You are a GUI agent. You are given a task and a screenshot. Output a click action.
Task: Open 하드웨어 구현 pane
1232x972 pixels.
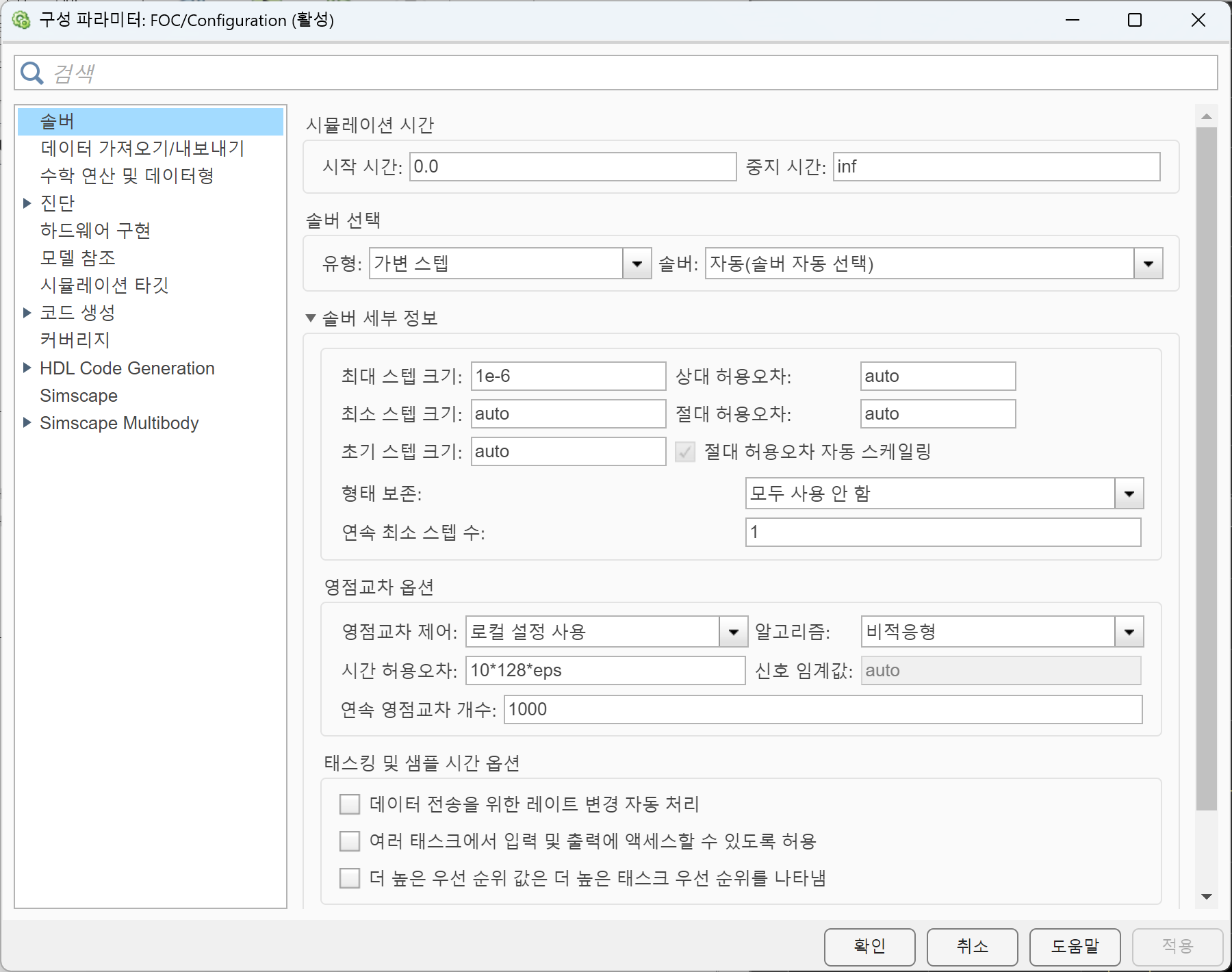click(x=96, y=231)
